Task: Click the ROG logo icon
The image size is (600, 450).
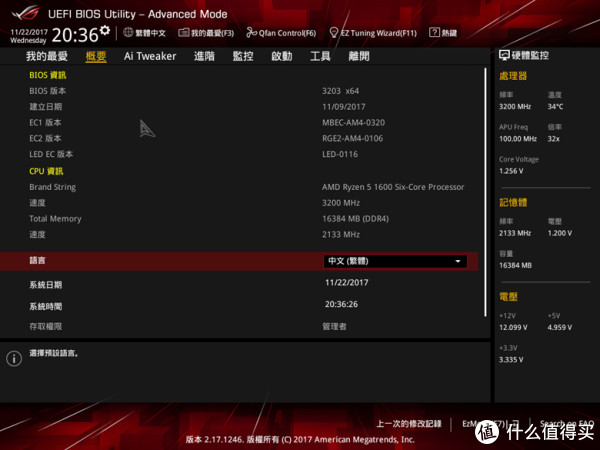Action: (26, 13)
